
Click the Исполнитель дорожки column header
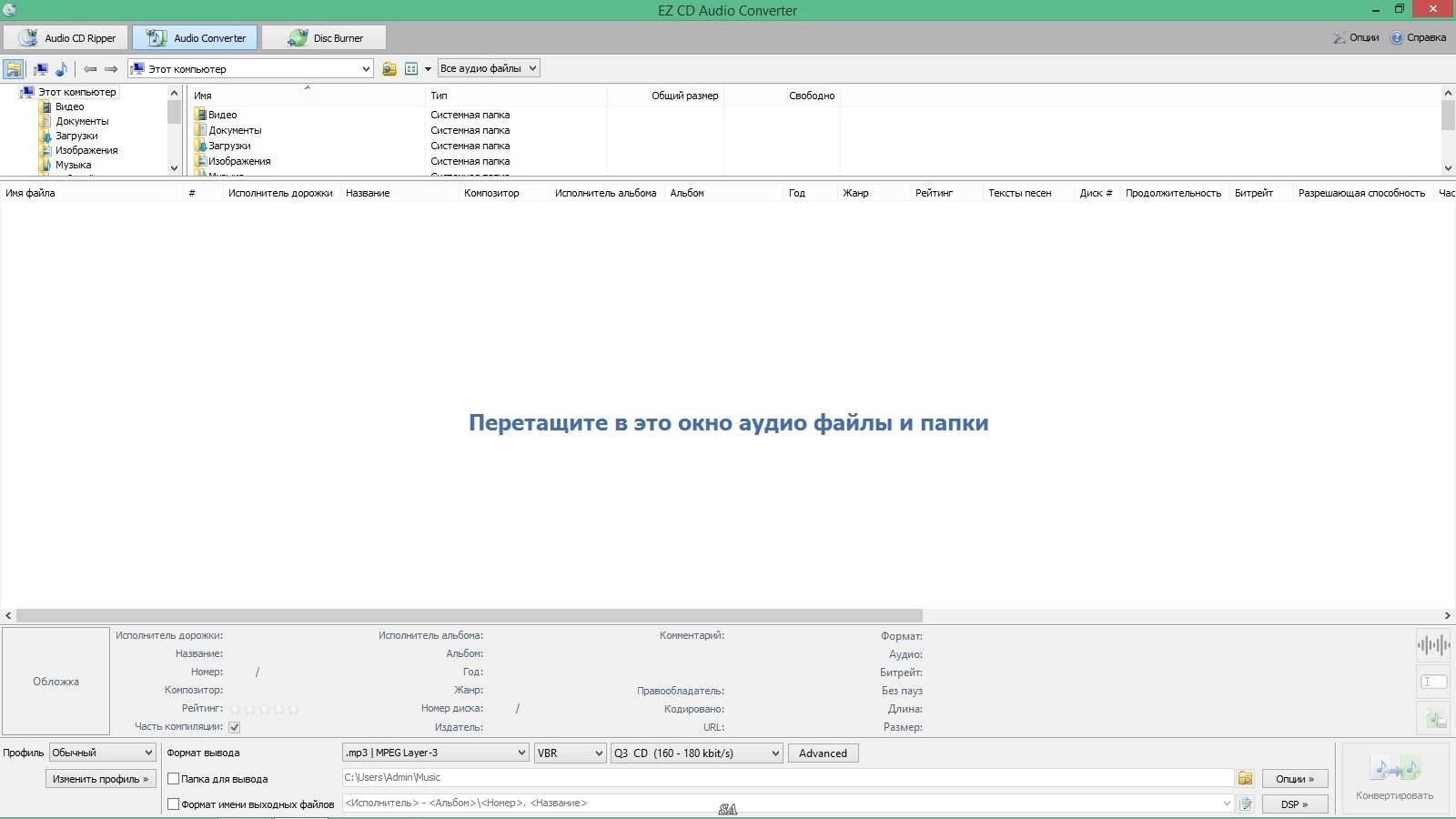[280, 193]
